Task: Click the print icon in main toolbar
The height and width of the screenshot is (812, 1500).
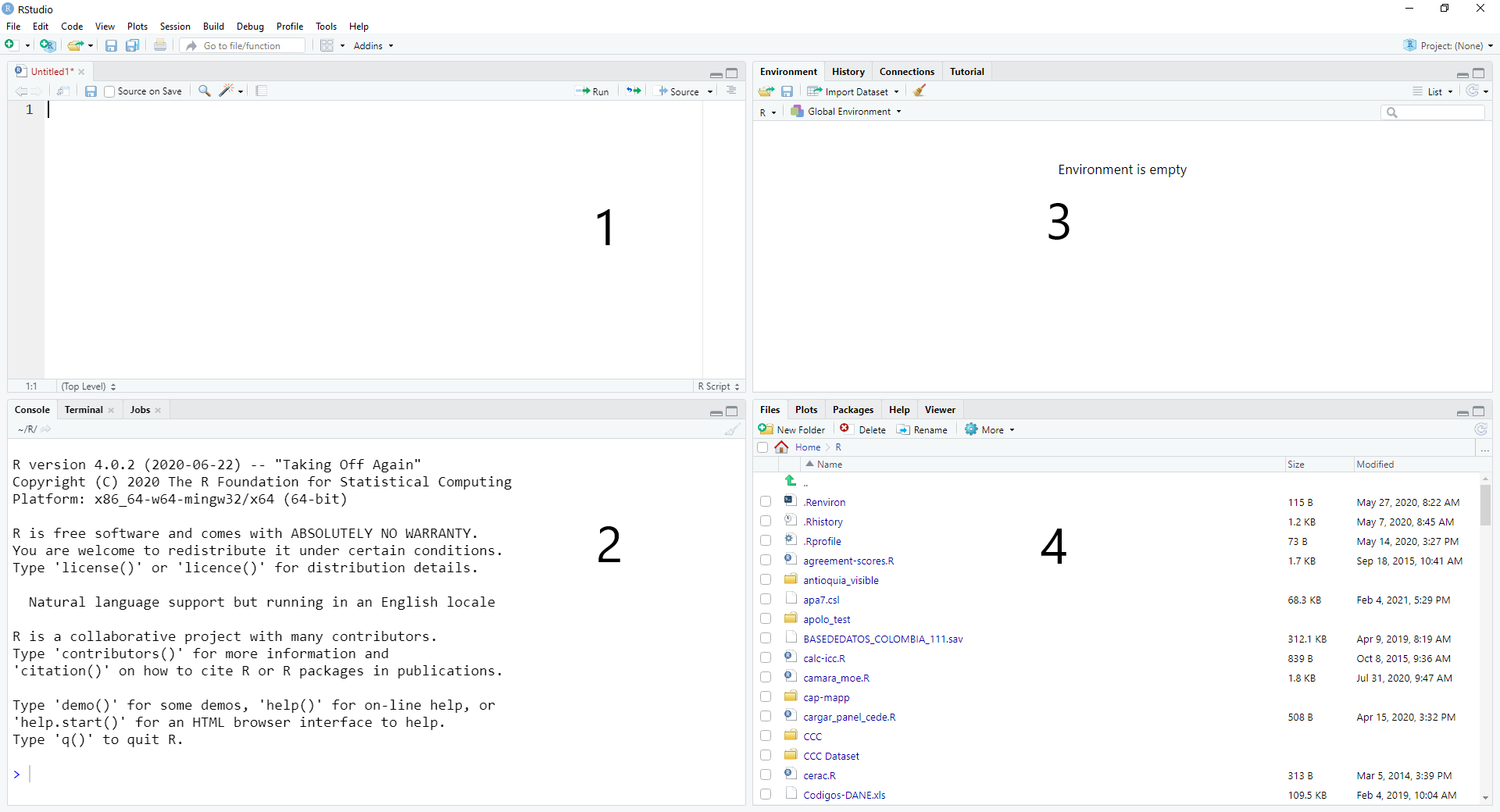Action: point(160,45)
